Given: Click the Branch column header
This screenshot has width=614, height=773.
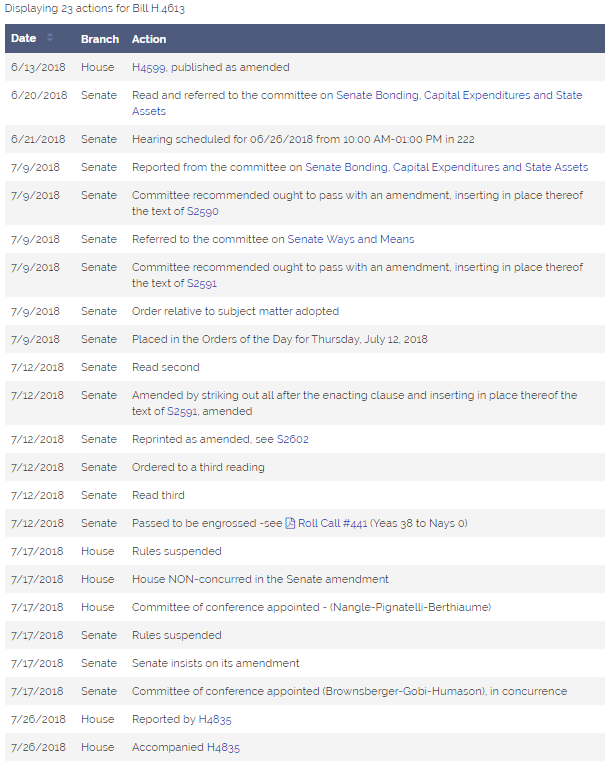Looking at the screenshot, I should pyautogui.click(x=100, y=39).
